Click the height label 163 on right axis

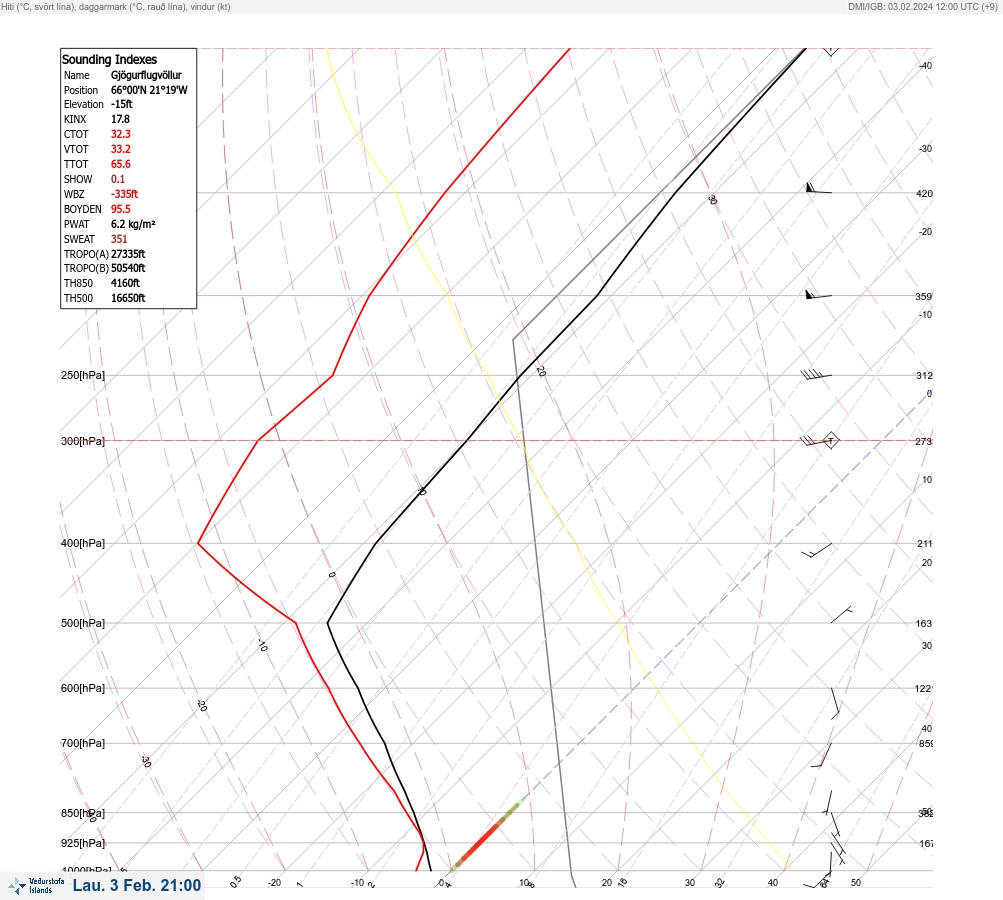point(924,623)
